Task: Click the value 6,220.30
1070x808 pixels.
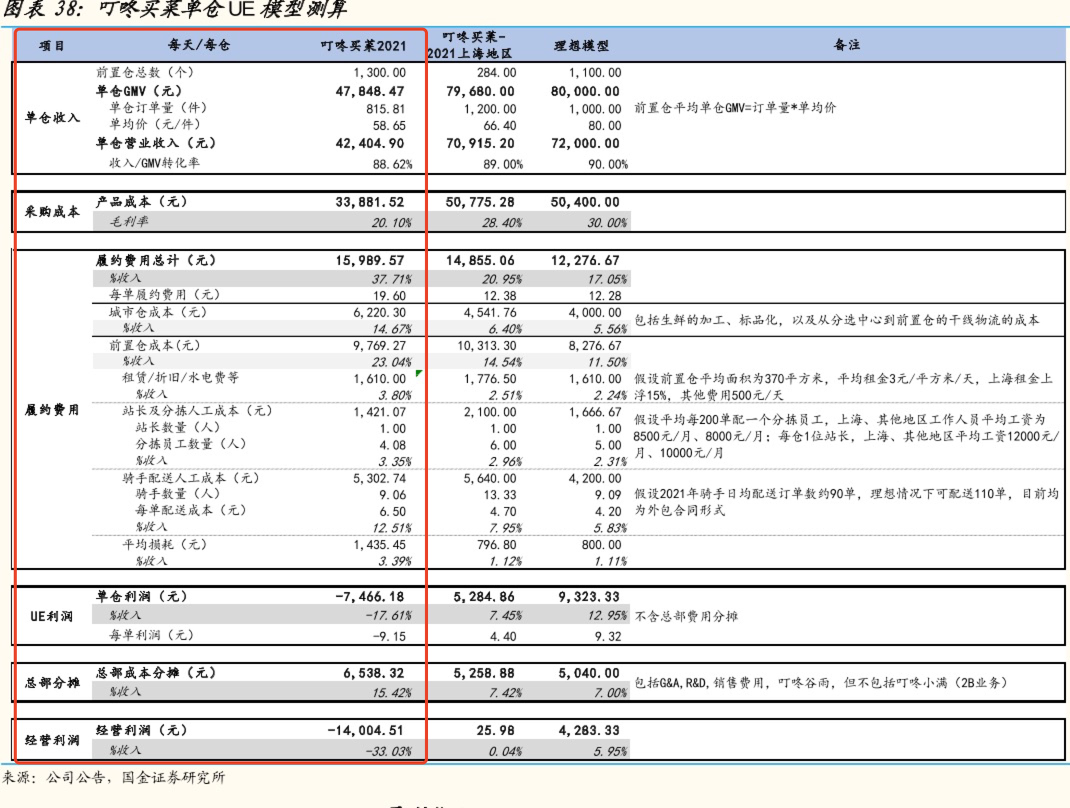Action: tap(379, 313)
